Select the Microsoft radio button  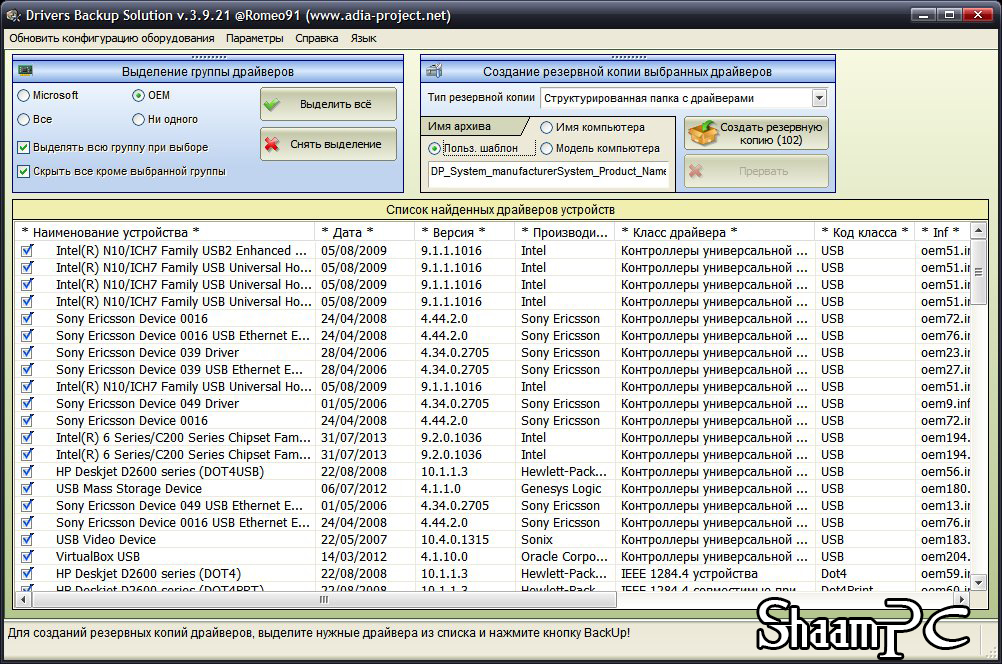[x=24, y=95]
